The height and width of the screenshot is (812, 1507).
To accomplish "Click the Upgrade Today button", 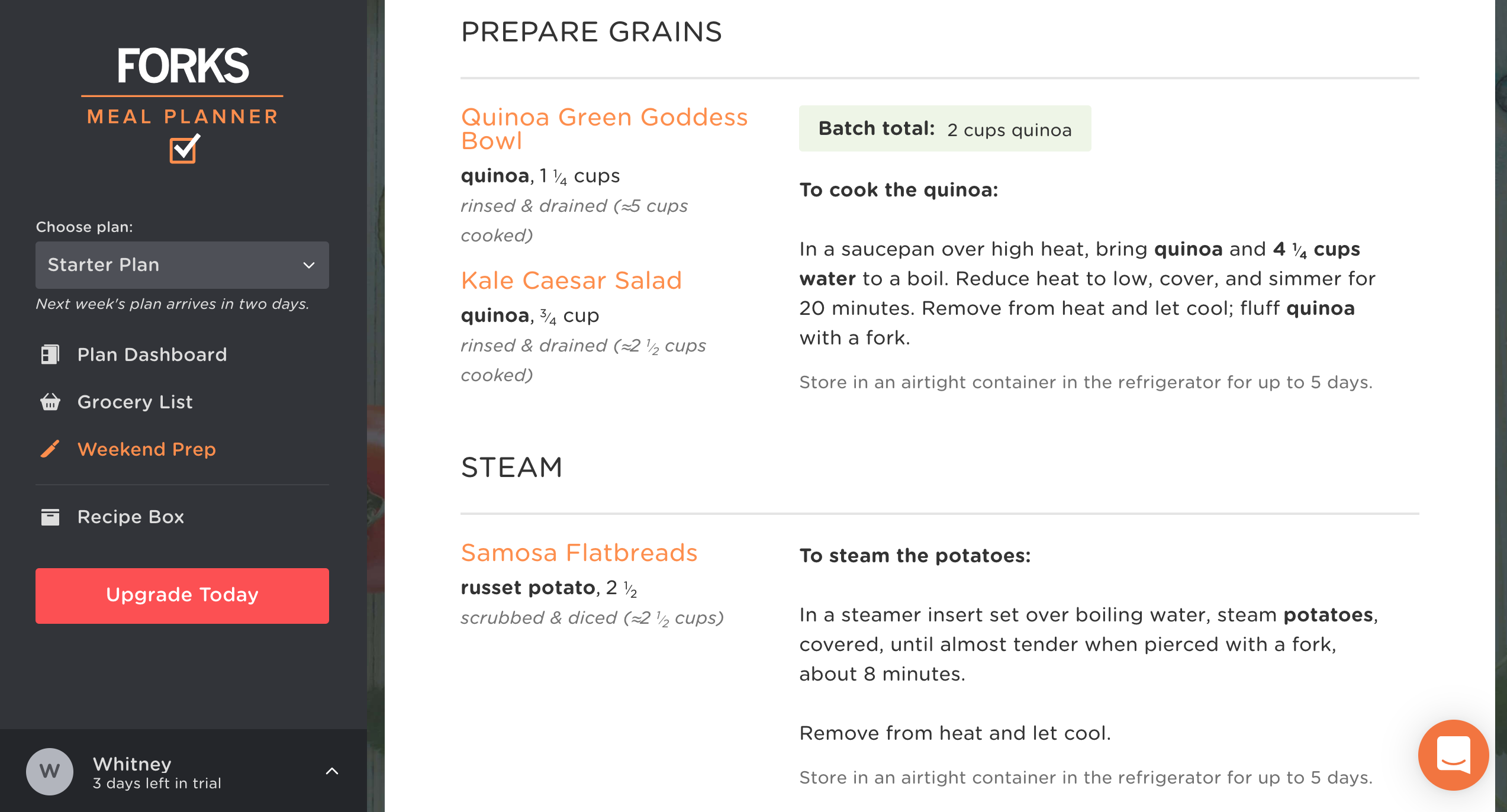I will 182,595.
